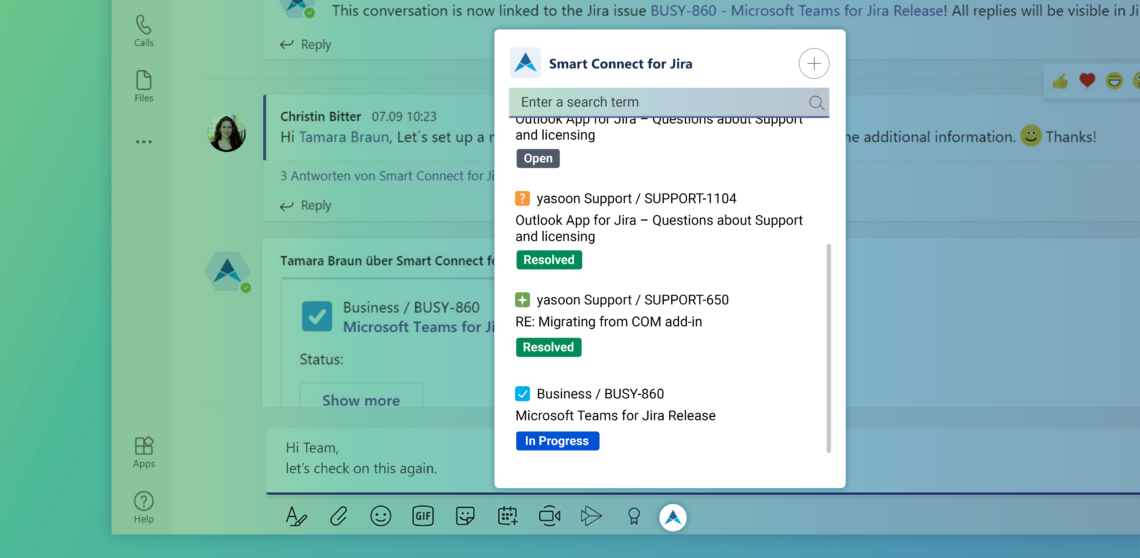React with the red heart emoji

pos(1087,81)
